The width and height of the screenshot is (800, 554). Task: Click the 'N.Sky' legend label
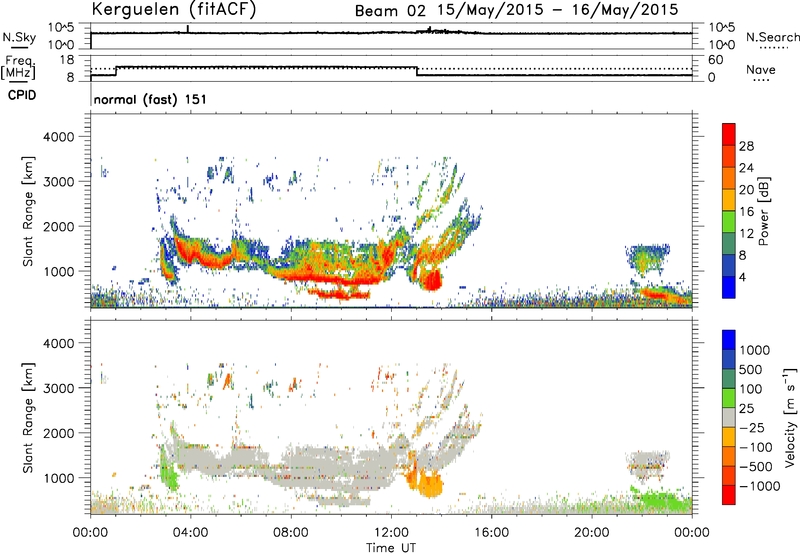click(19, 37)
